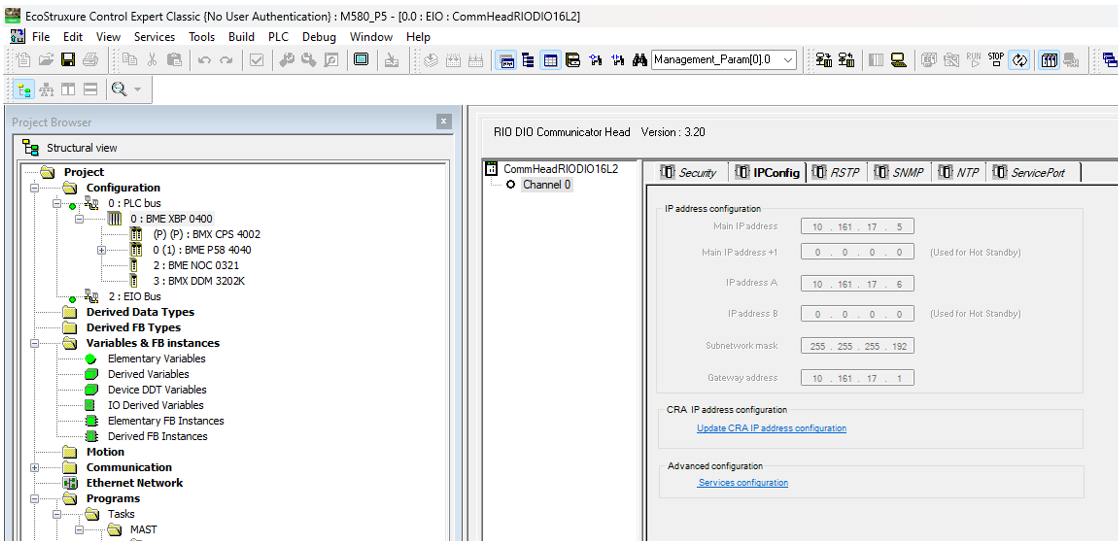Screen dimensions: 1118x541
Task: Expand the 0 (1) : BME P58 4040 node
Action: click(101, 250)
